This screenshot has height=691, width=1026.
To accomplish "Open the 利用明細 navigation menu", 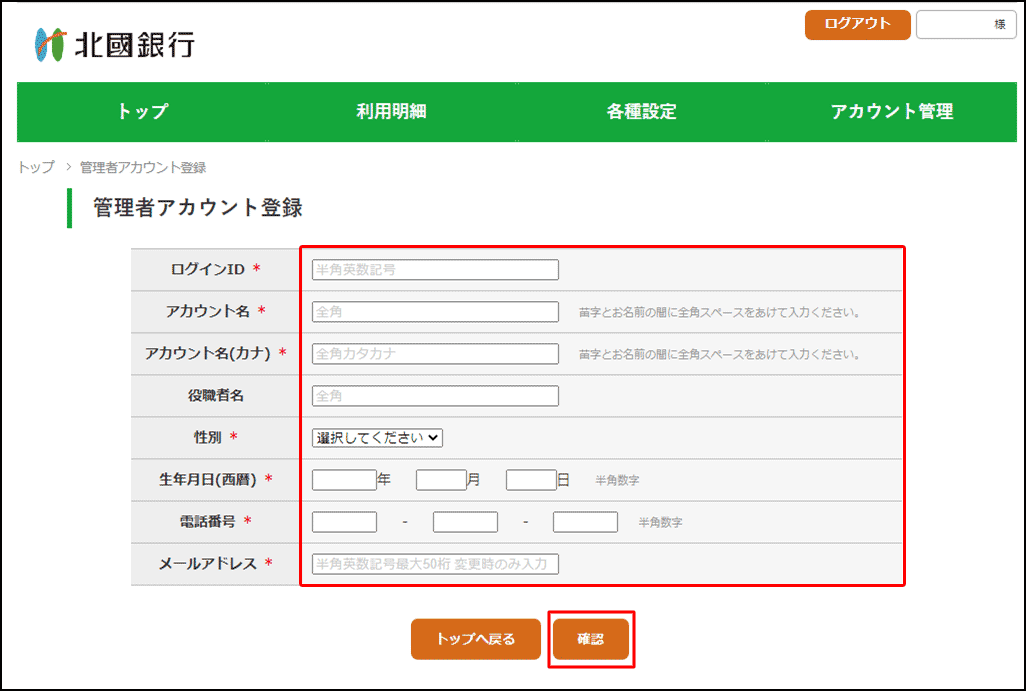I will coord(391,112).
